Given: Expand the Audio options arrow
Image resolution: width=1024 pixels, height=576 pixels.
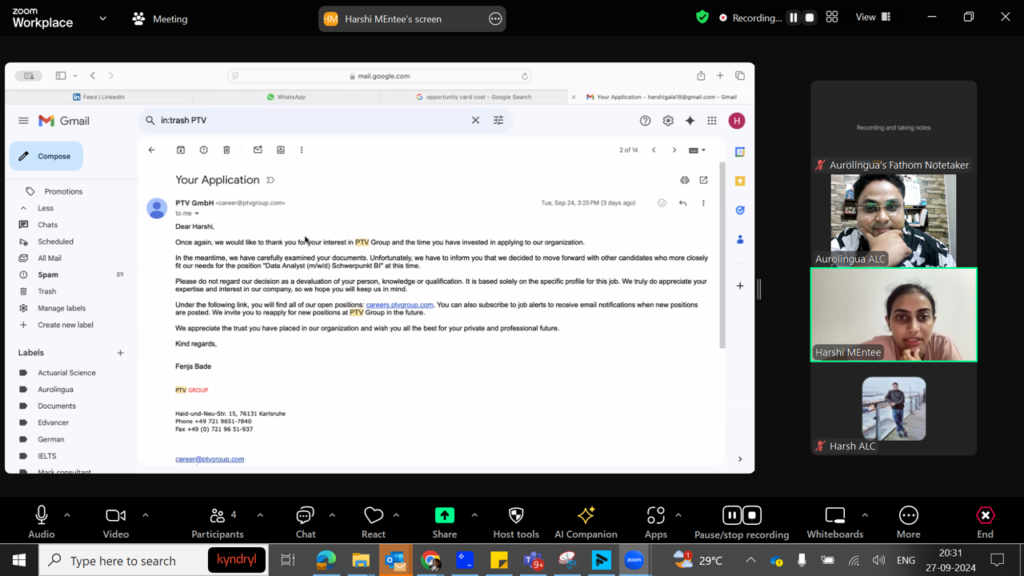Looking at the screenshot, I should (x=67, y=515).
